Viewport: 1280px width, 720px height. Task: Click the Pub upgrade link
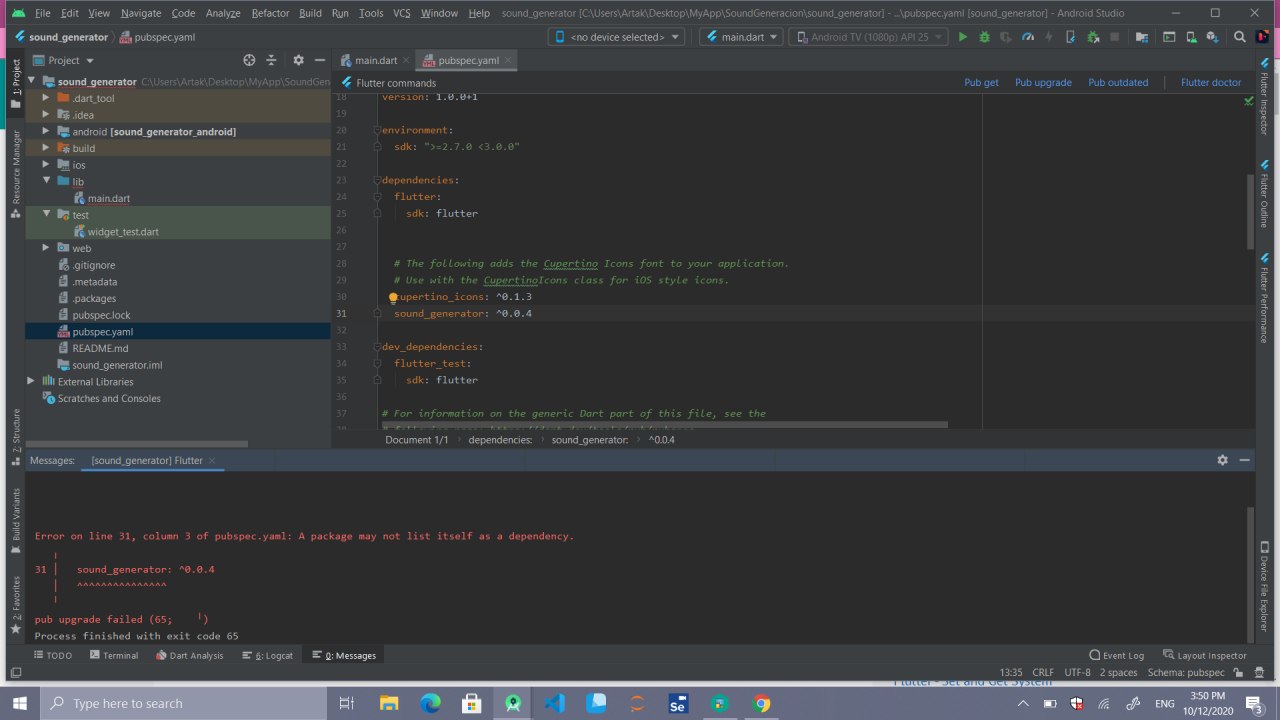[1043, 82]
